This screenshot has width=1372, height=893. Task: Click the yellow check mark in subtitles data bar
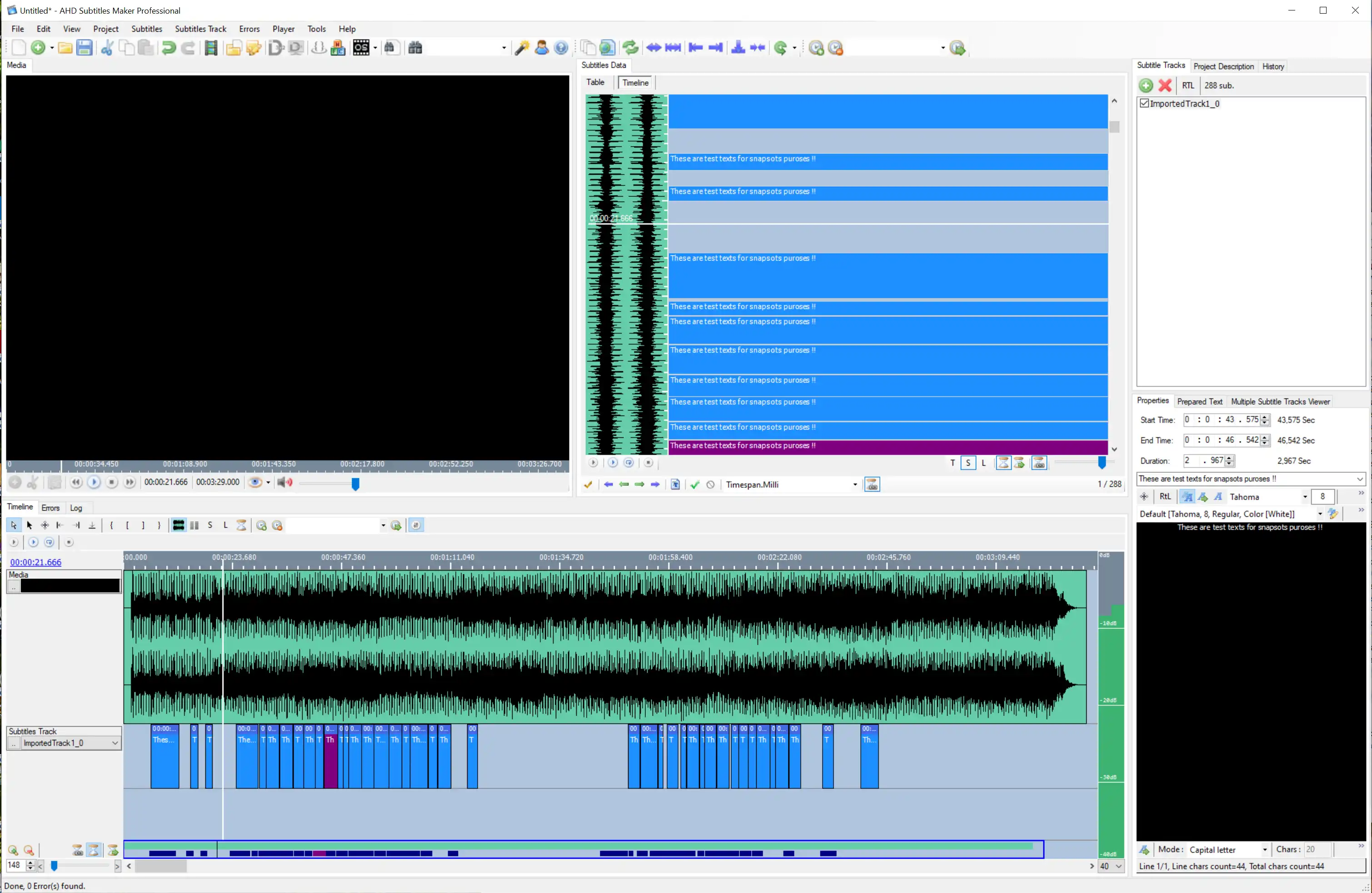[588, 485]
